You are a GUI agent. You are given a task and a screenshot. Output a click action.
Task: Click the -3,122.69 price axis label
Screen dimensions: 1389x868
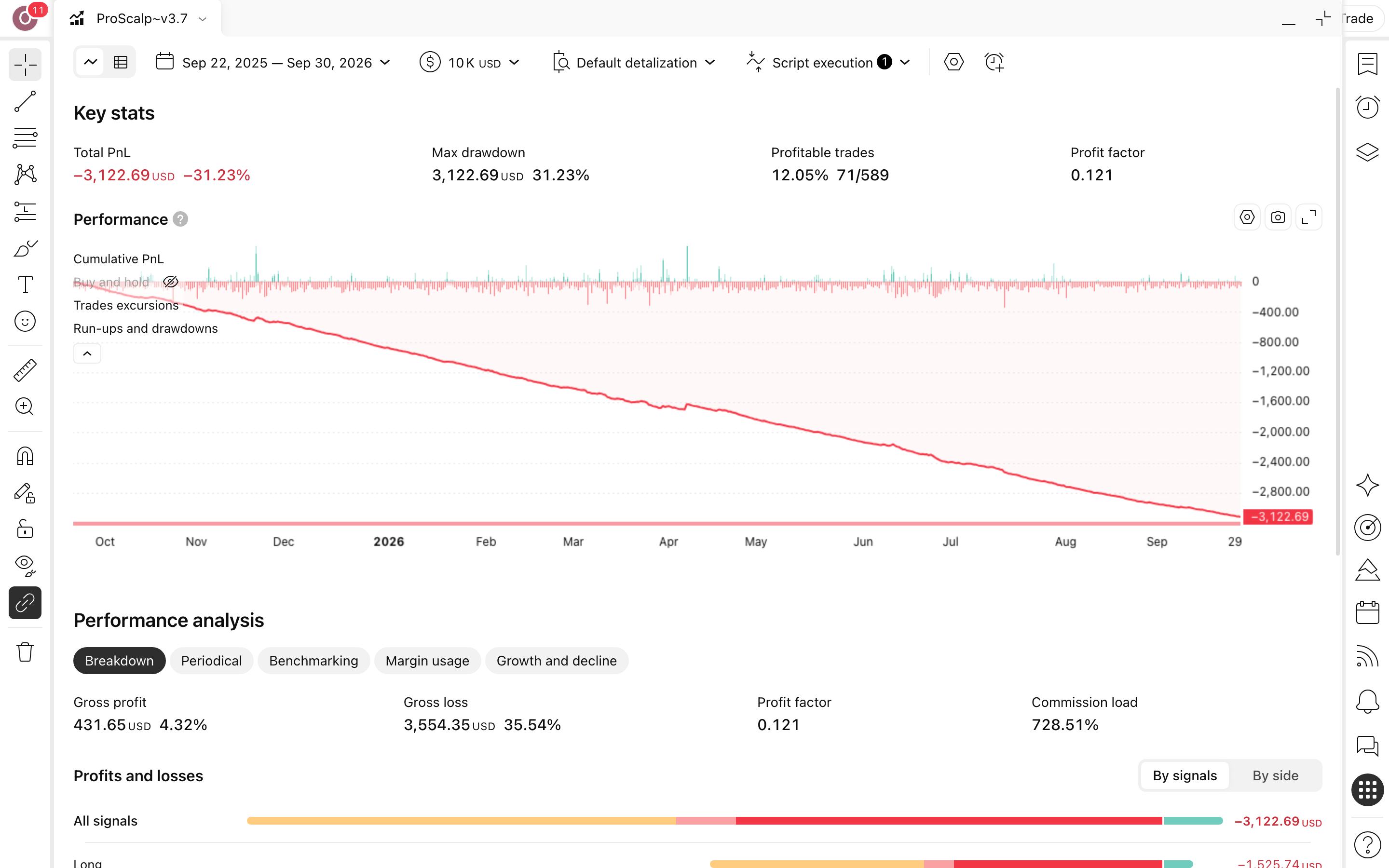coord(1278,516)
